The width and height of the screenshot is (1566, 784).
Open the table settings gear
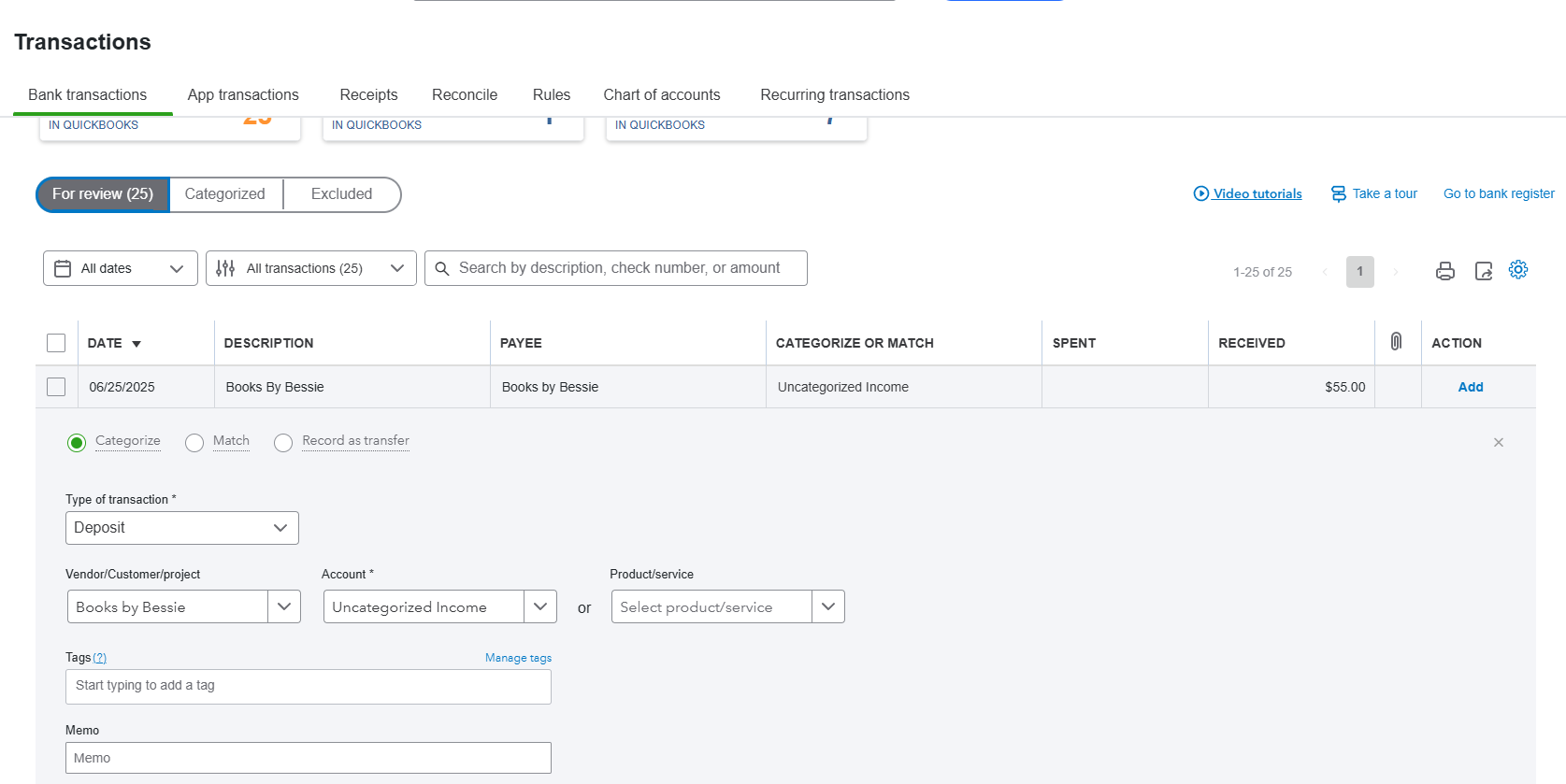click(1518, 269)
